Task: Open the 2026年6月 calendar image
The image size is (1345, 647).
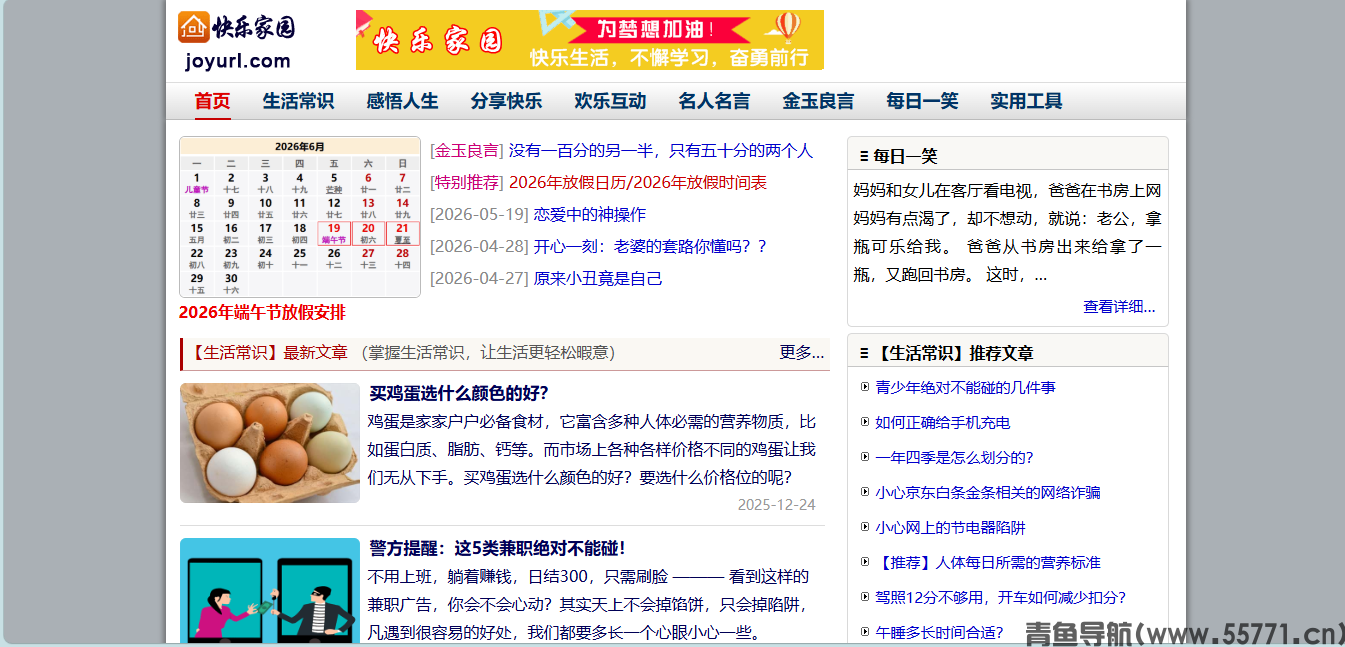Action: coord(300,217)
